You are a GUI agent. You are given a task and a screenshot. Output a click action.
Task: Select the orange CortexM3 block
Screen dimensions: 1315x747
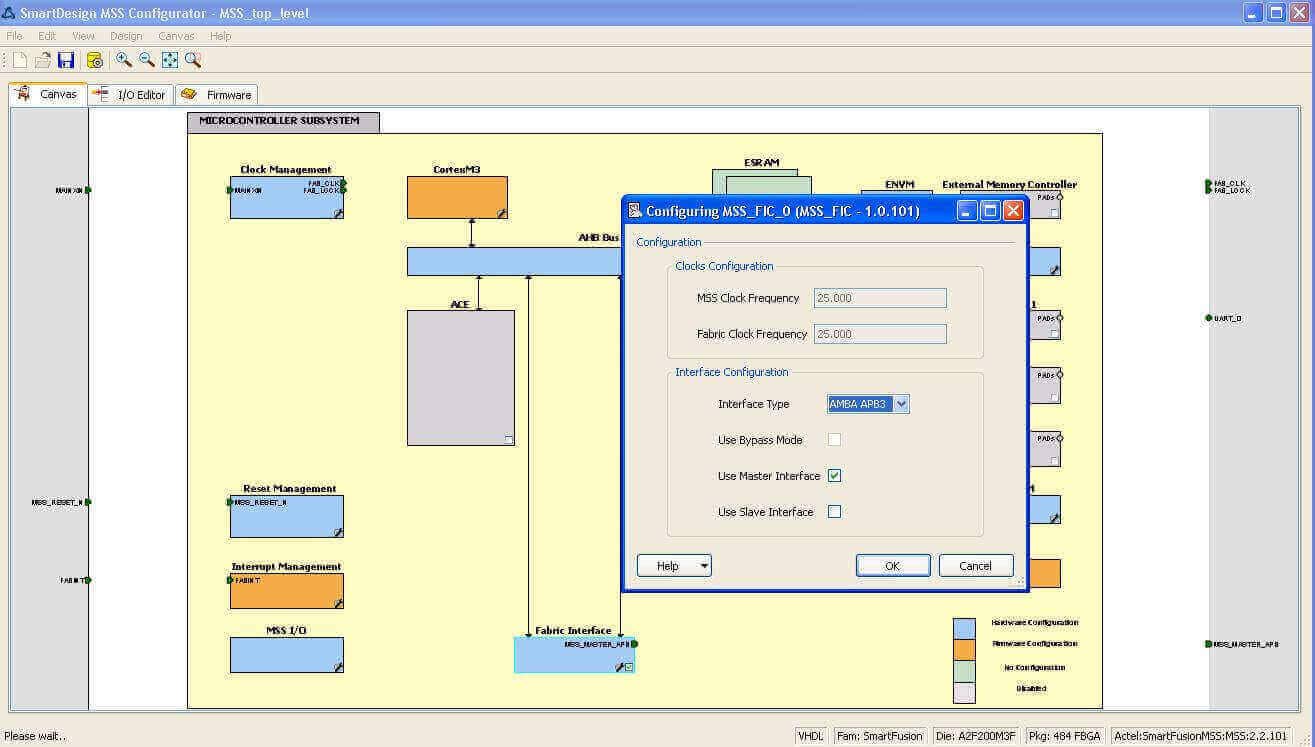pyautogui.click(x=457, y=197)
